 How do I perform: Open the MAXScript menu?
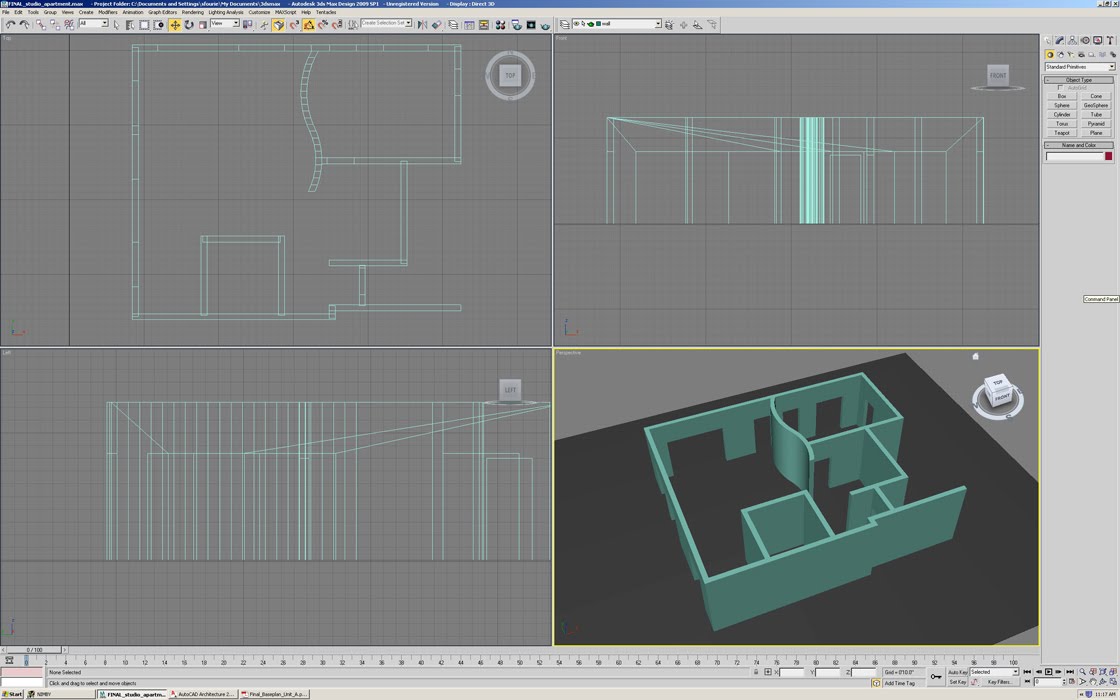point(286,12)
